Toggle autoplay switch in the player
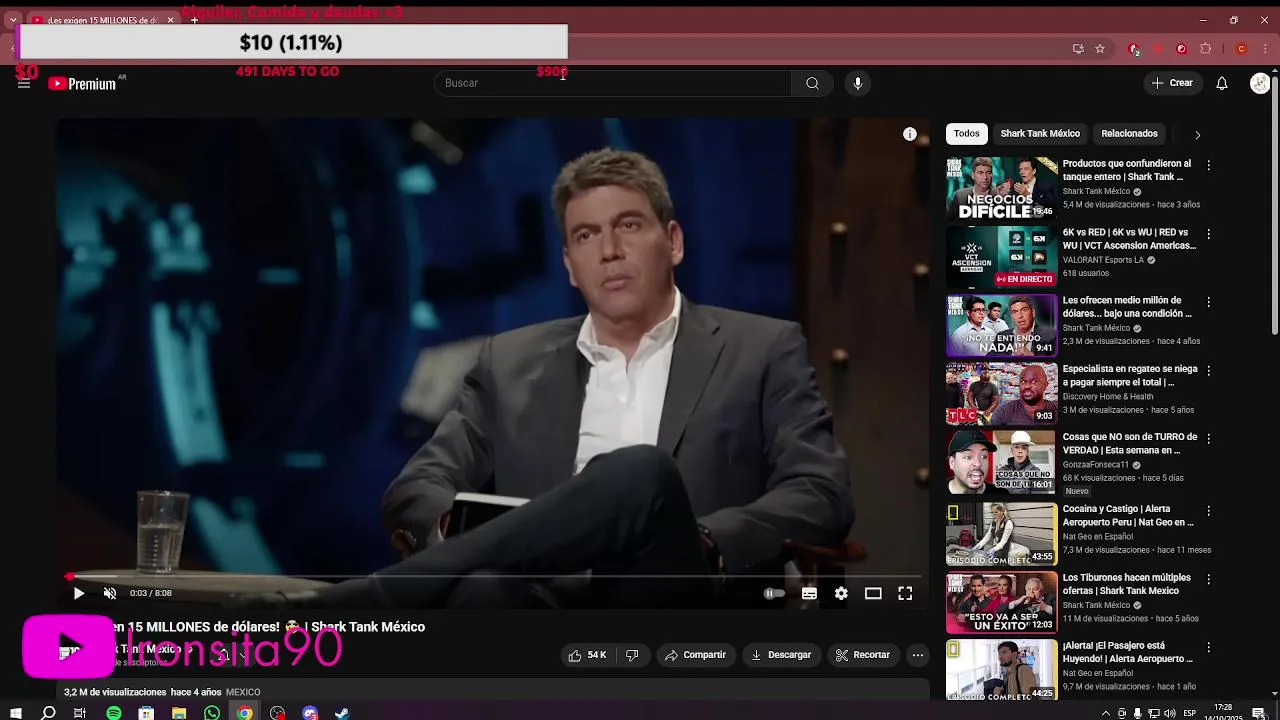This screenshot has height=720, width=1280. (774, 593)
